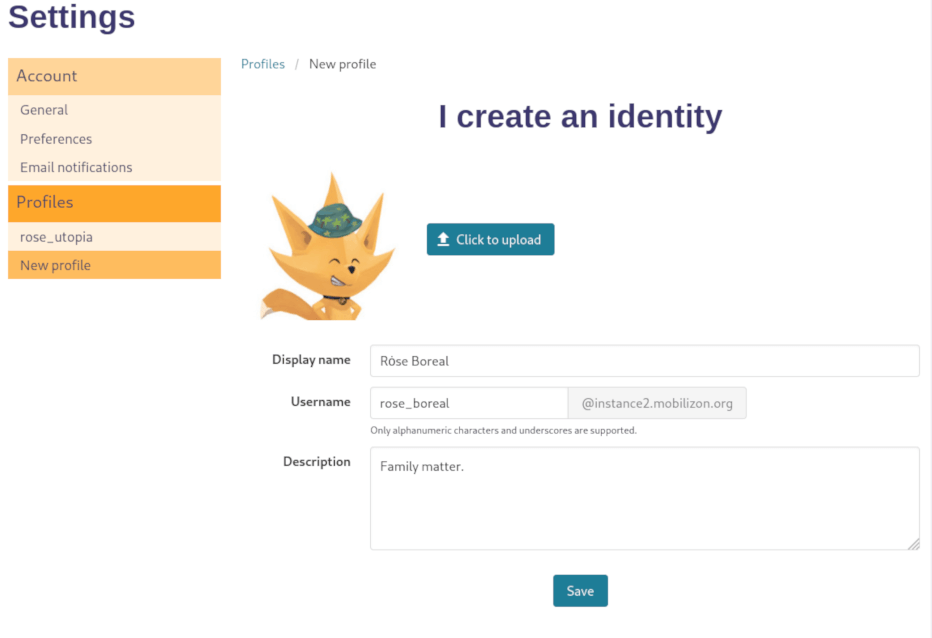The width and height of the screenshot is (932, 638).
Task: Click into the Username field
Action: point(468,403)
